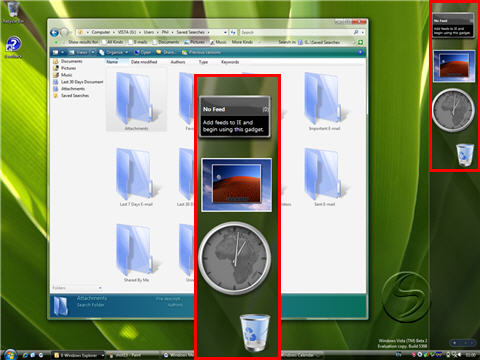Image resolution: width=480 pixels, height=360 pixels.
Task: Open the Help icon on command bar
Action: [360, 52]
